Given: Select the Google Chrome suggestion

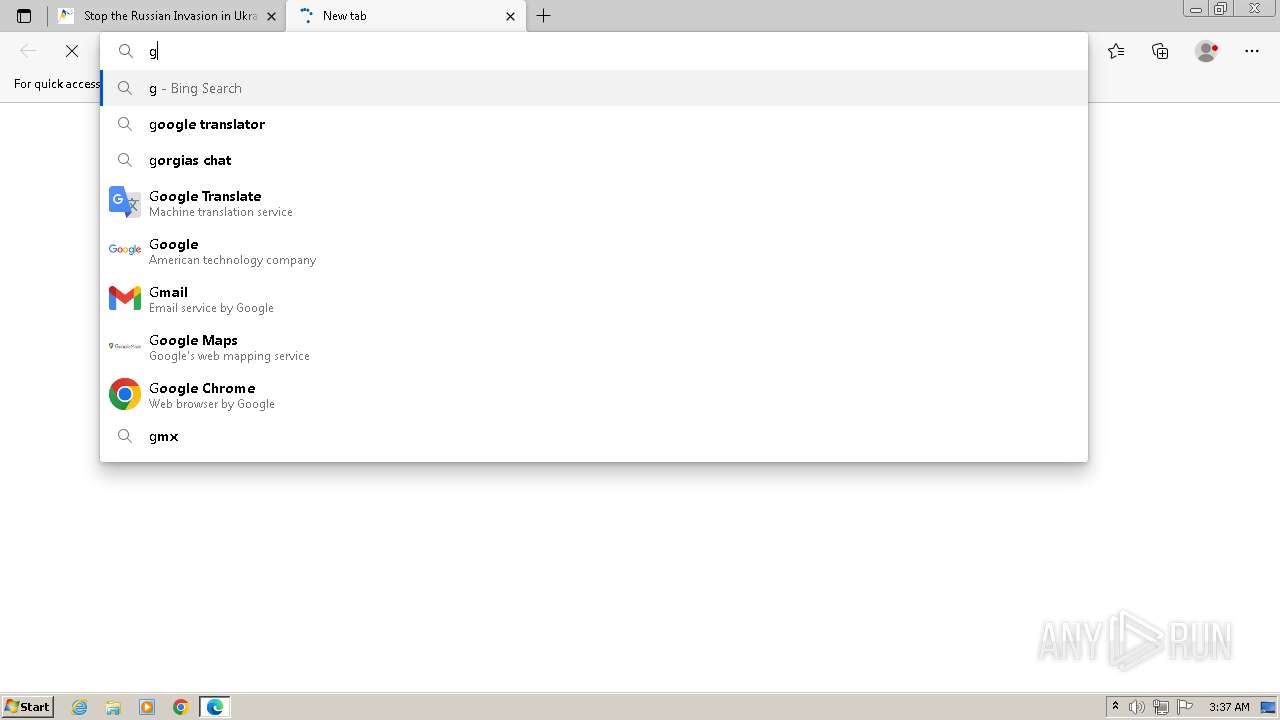Looking at the screenshot, I should (x=594, y=395).
